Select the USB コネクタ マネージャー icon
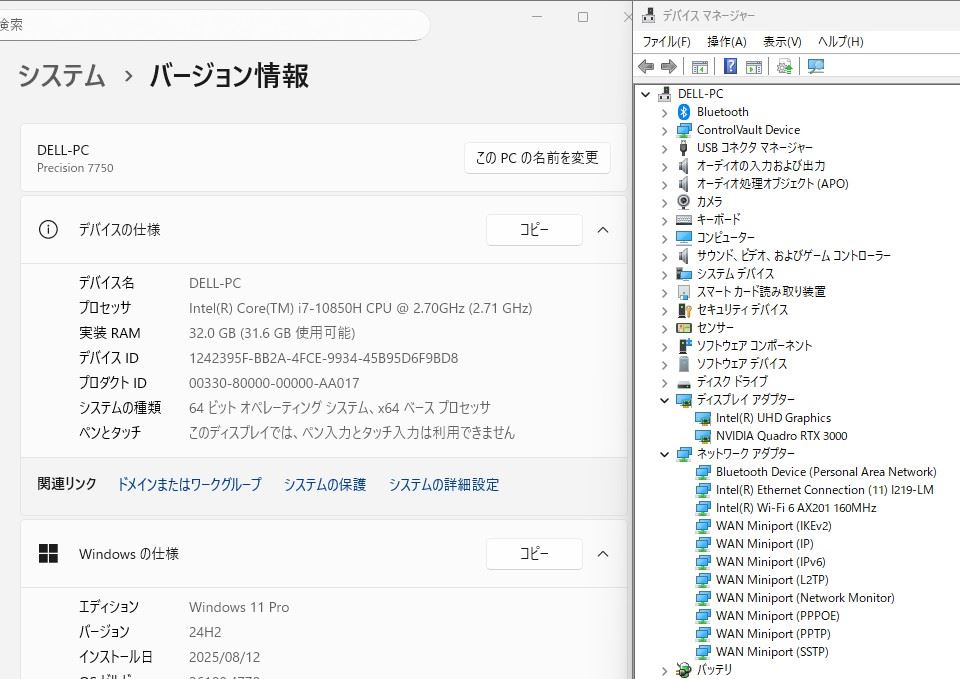960x679 pixels. pos(684,148)
